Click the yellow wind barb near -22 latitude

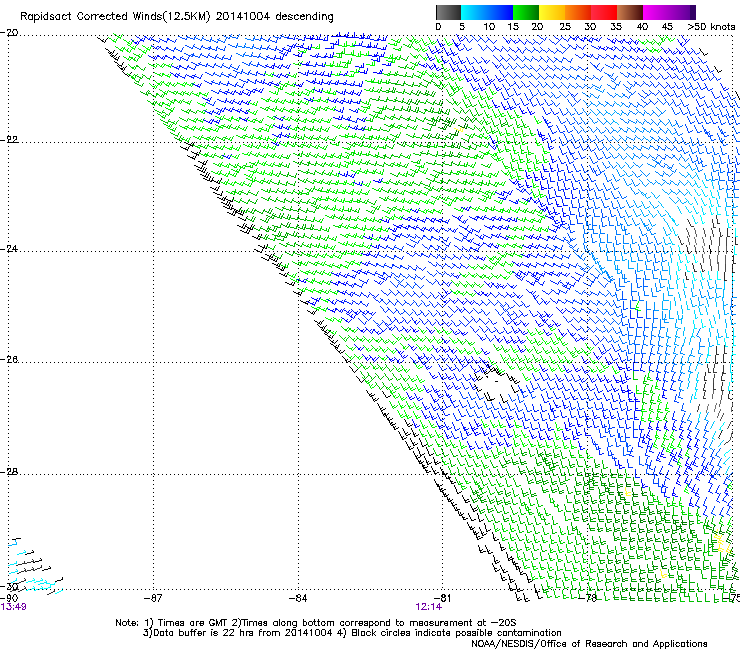coord(458,128)
